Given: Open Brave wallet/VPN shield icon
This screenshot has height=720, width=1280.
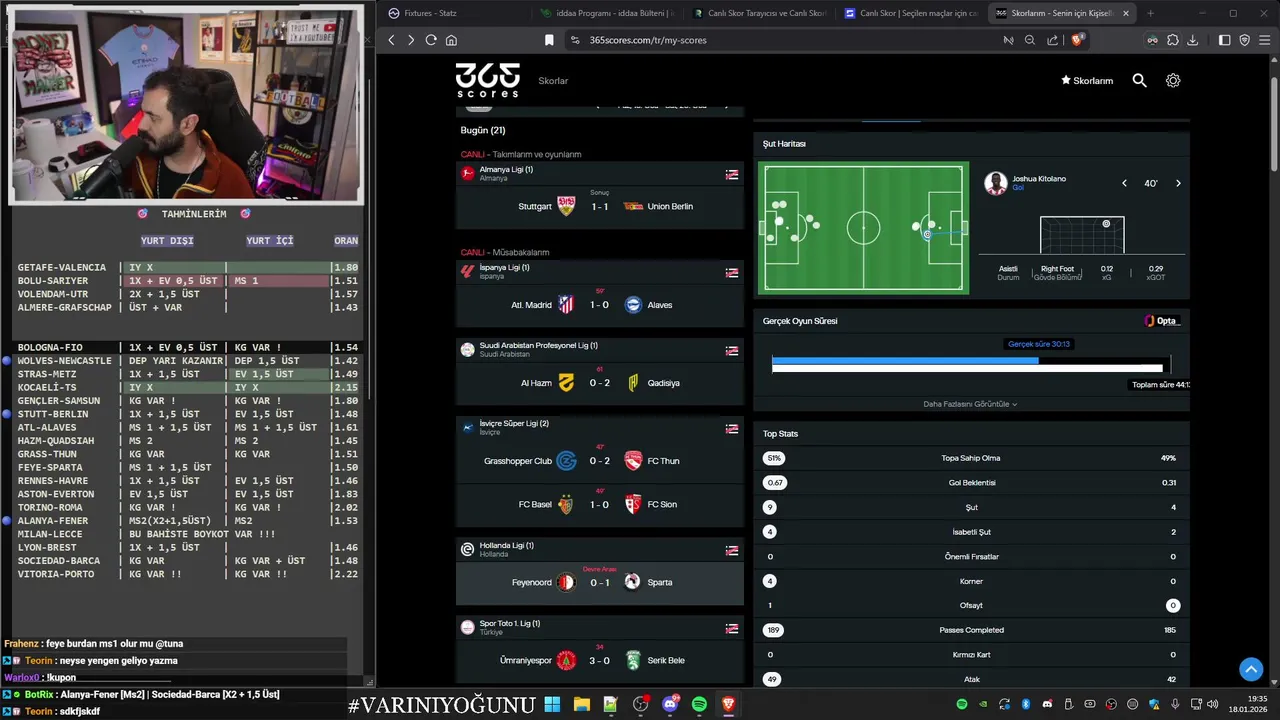Looking at the screenshot, I should [x=1245, y=40].
